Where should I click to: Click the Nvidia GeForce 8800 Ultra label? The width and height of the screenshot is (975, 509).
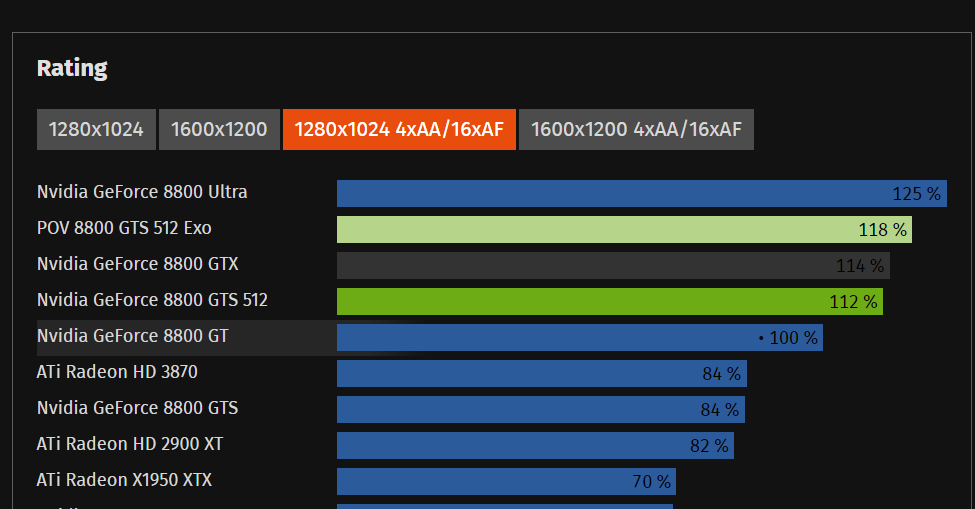pos(142,192)
